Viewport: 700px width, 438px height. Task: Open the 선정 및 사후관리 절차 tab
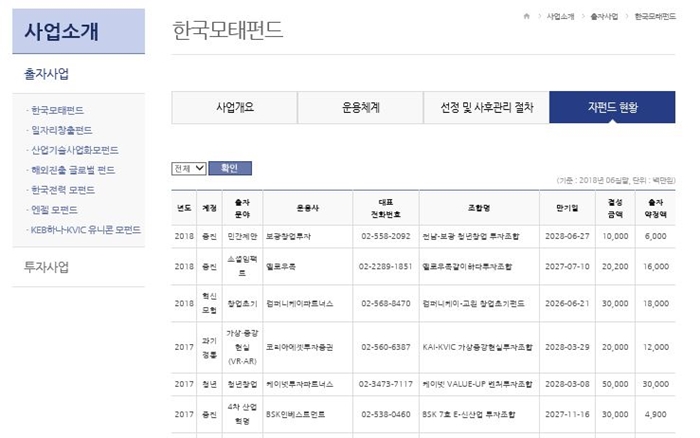pyautogui.click(x=486, y=107)
